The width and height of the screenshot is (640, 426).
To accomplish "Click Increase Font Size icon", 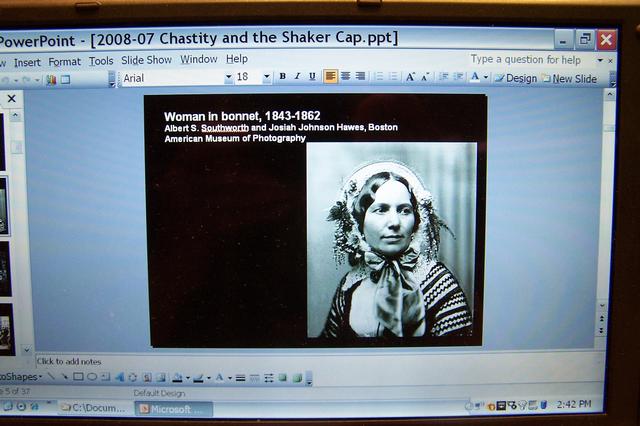I will point(410,77).
